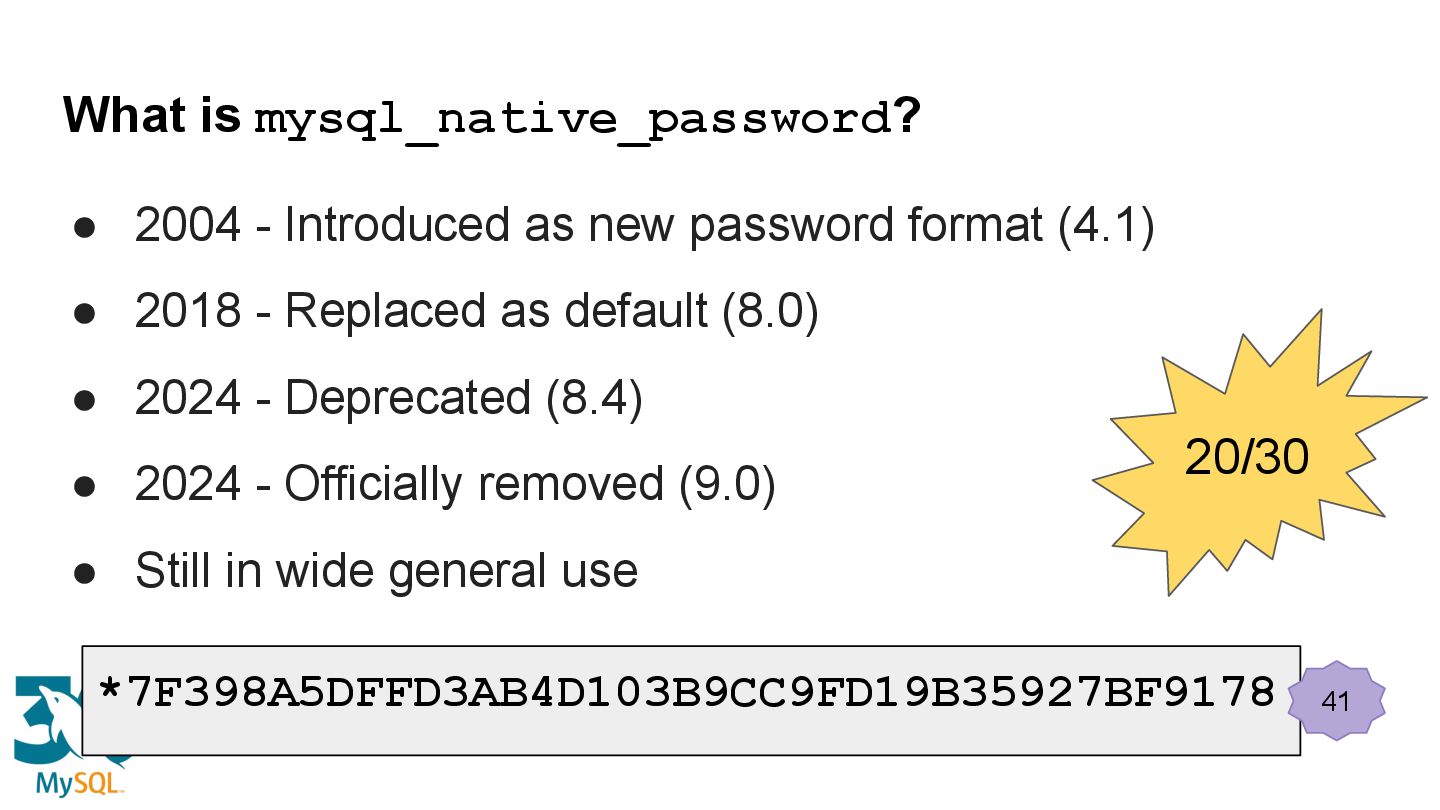Screen dimensions: 1440x810
Task: Click the bullet dot before 2018
Action: pos(84,314)
